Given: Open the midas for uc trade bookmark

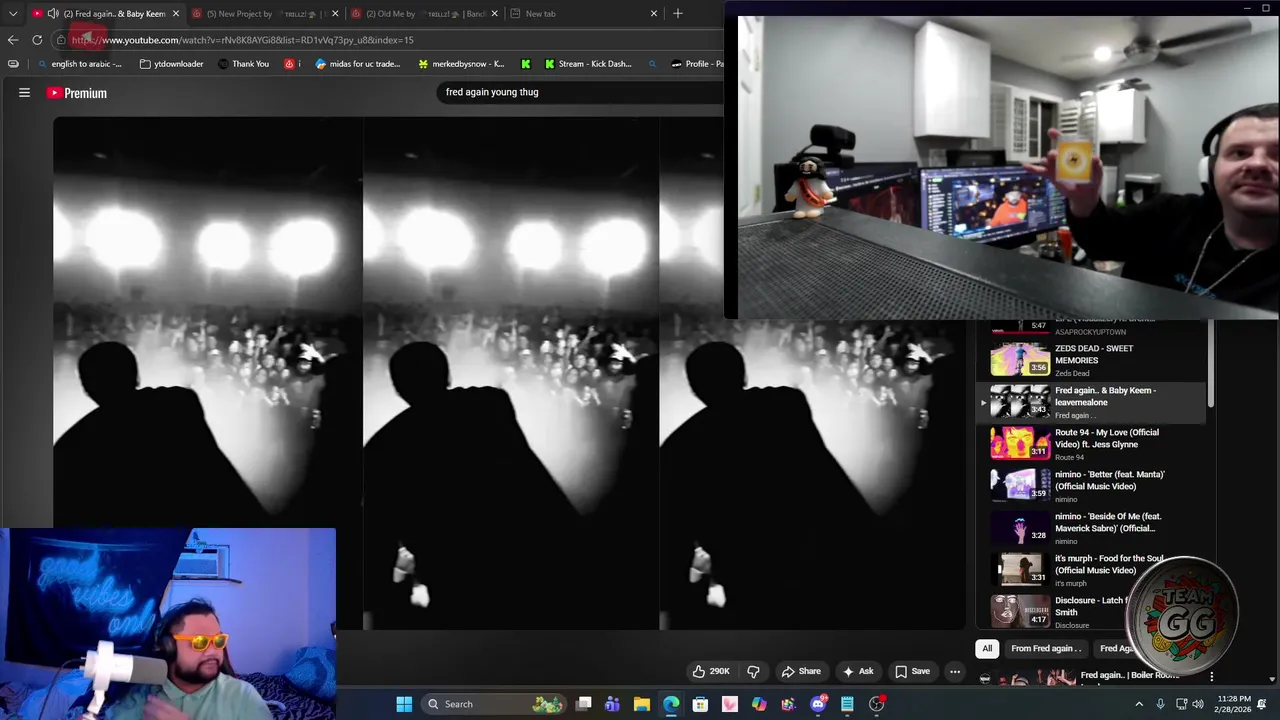Looking at the screenshot, I should pos(357,64).
